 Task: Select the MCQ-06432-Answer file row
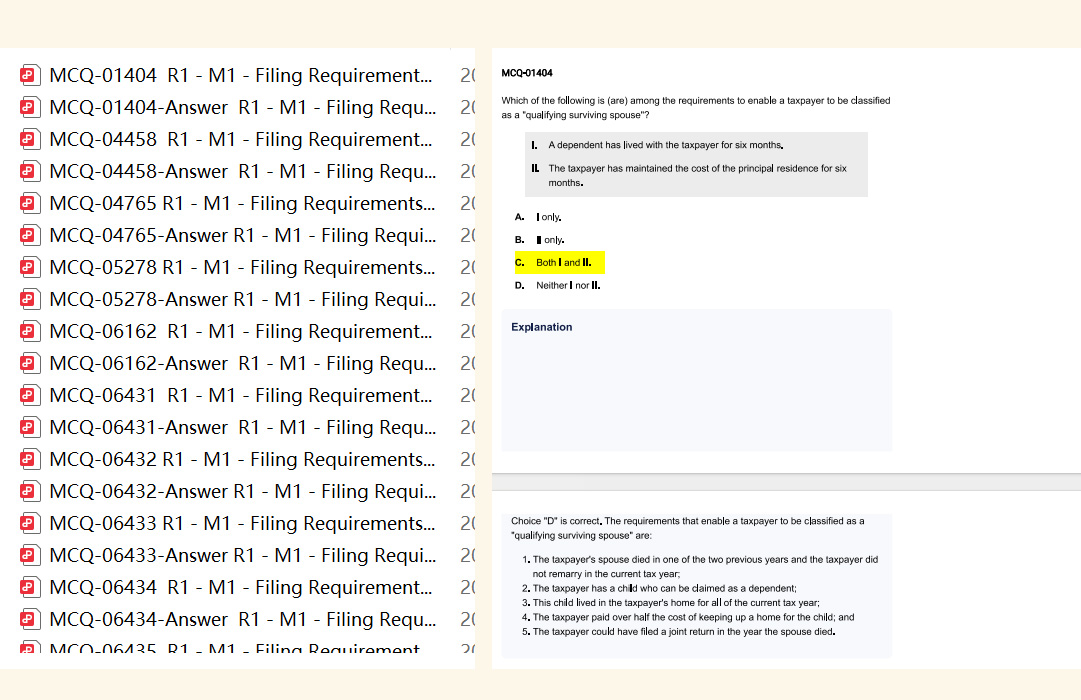click(x=242, y=492)
